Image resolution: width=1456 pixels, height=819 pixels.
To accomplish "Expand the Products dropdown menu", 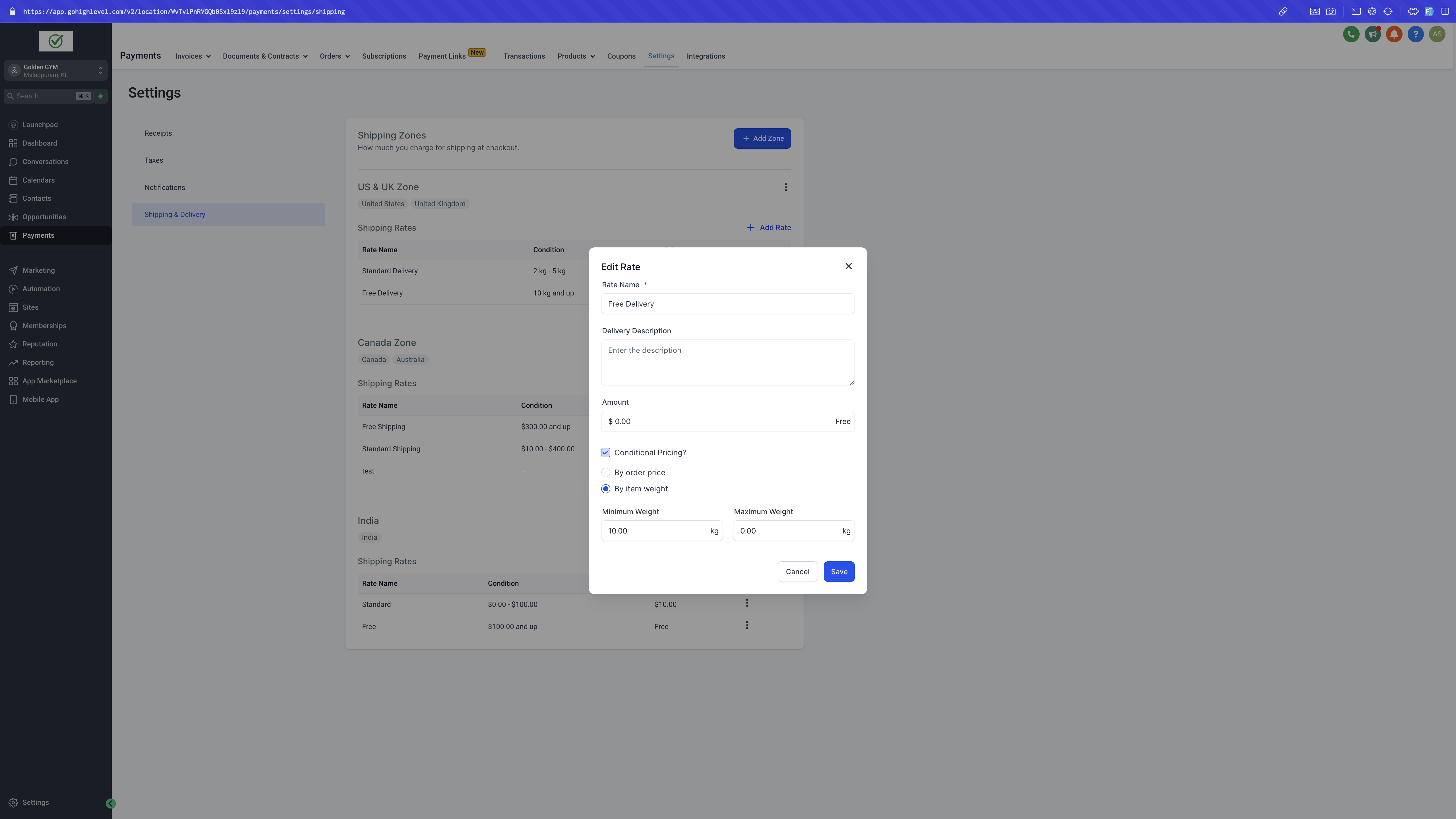I will [576, 57].
